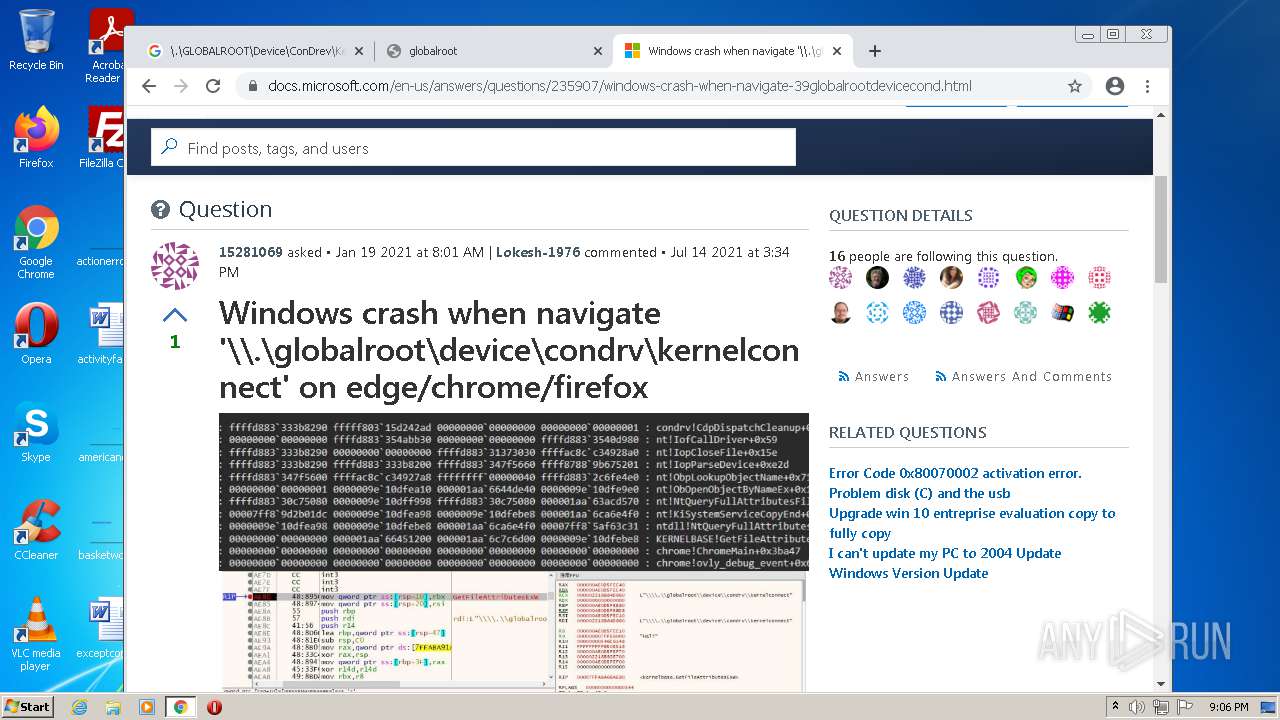The width and height of the screenshot is (1280, 720).
Task: Open the green-haired follower avatar
Action: (1025, 278)
